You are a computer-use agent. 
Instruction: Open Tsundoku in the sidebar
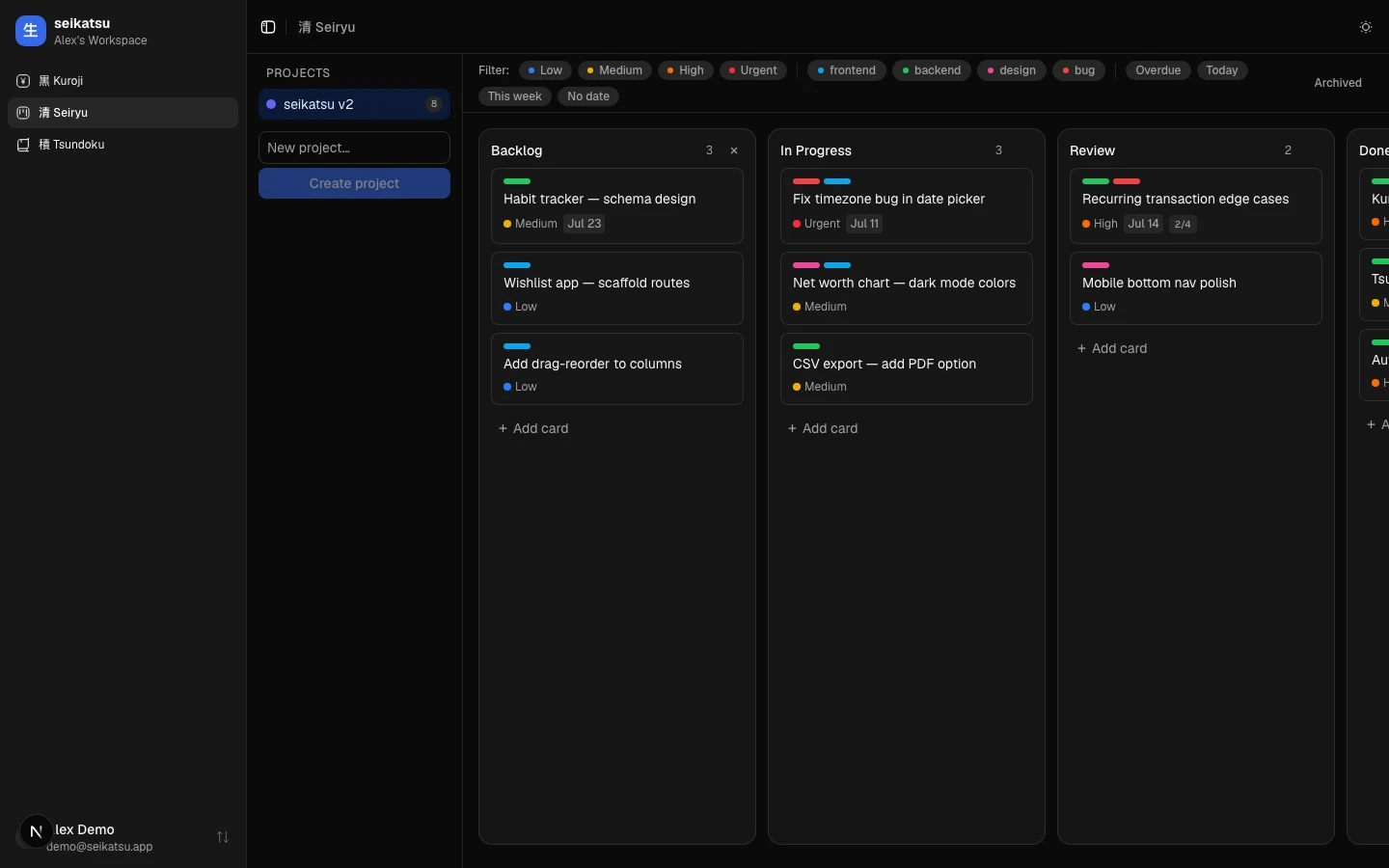[123, 145]
